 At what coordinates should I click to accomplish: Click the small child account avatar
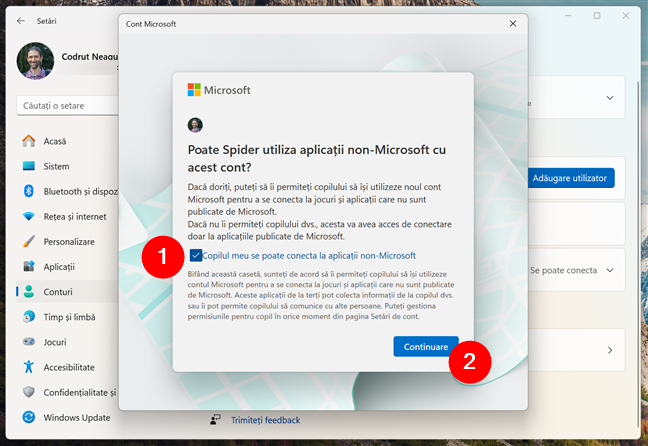coord(195,125)
